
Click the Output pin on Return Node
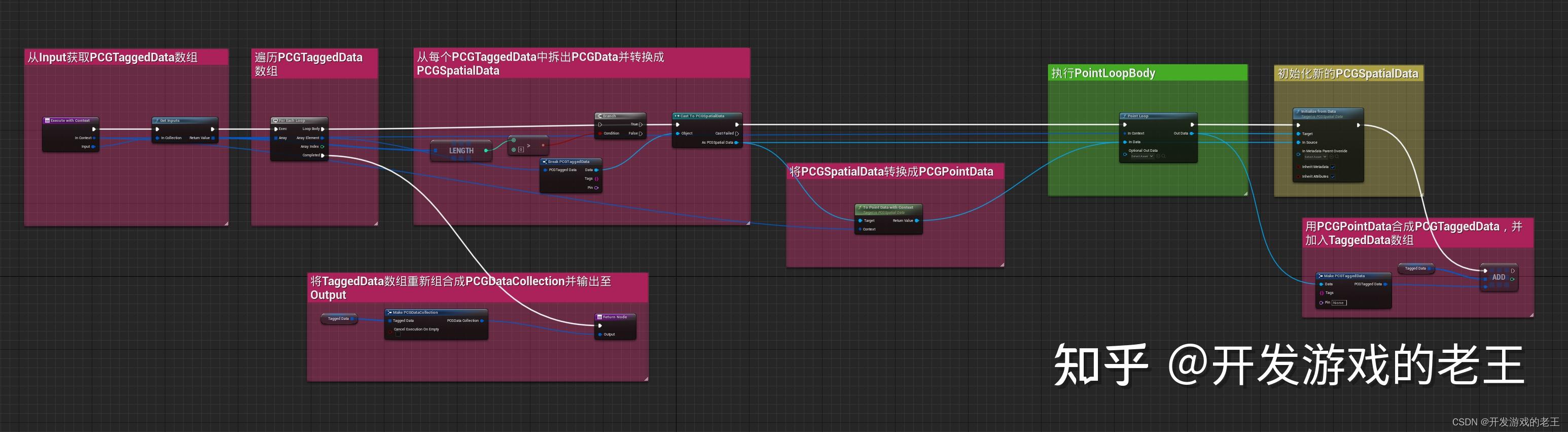tap(600, 335)
